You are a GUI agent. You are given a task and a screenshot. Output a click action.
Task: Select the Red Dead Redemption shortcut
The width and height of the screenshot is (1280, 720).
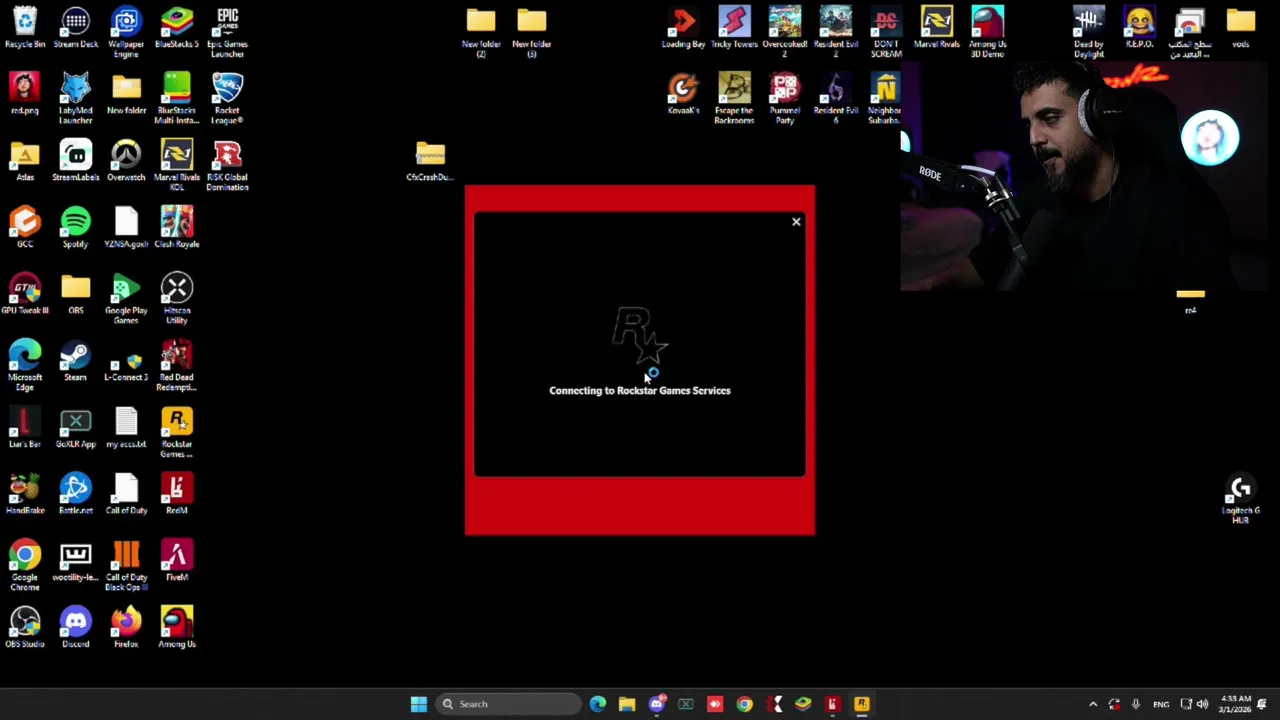click(x=177, y=366)
